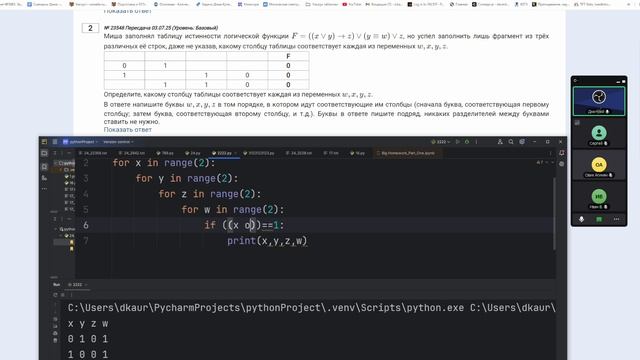Click the 'for w in range(2):' line
Image resolution: width=640 pixels, height=360 pixels.
(x=233, y=210)
